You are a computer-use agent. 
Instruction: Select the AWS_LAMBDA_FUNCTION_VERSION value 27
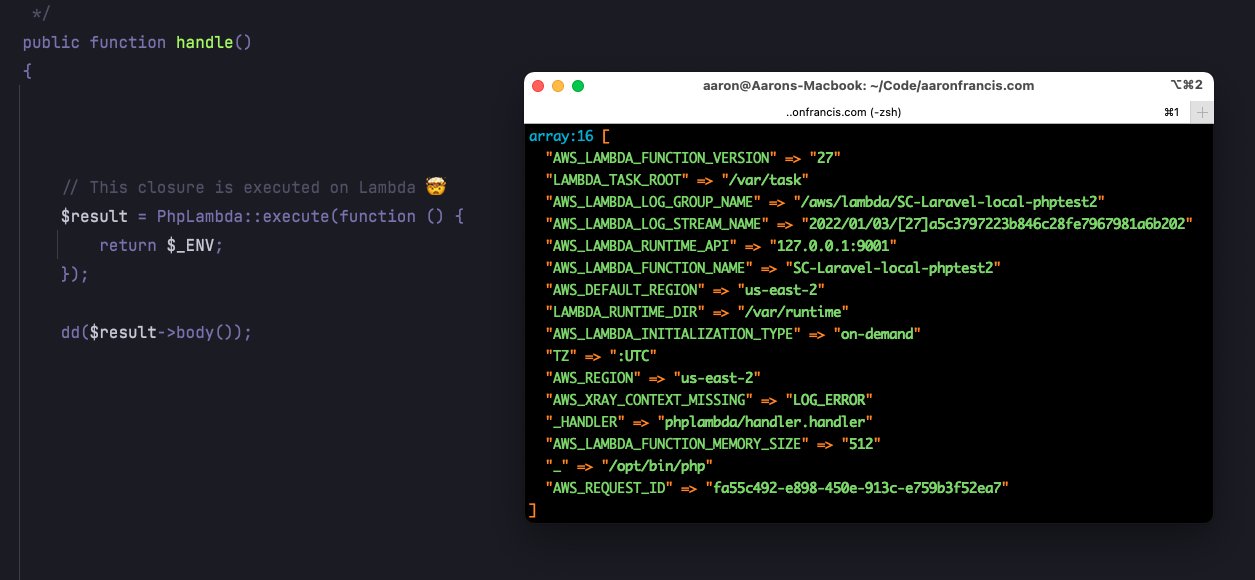828,157
